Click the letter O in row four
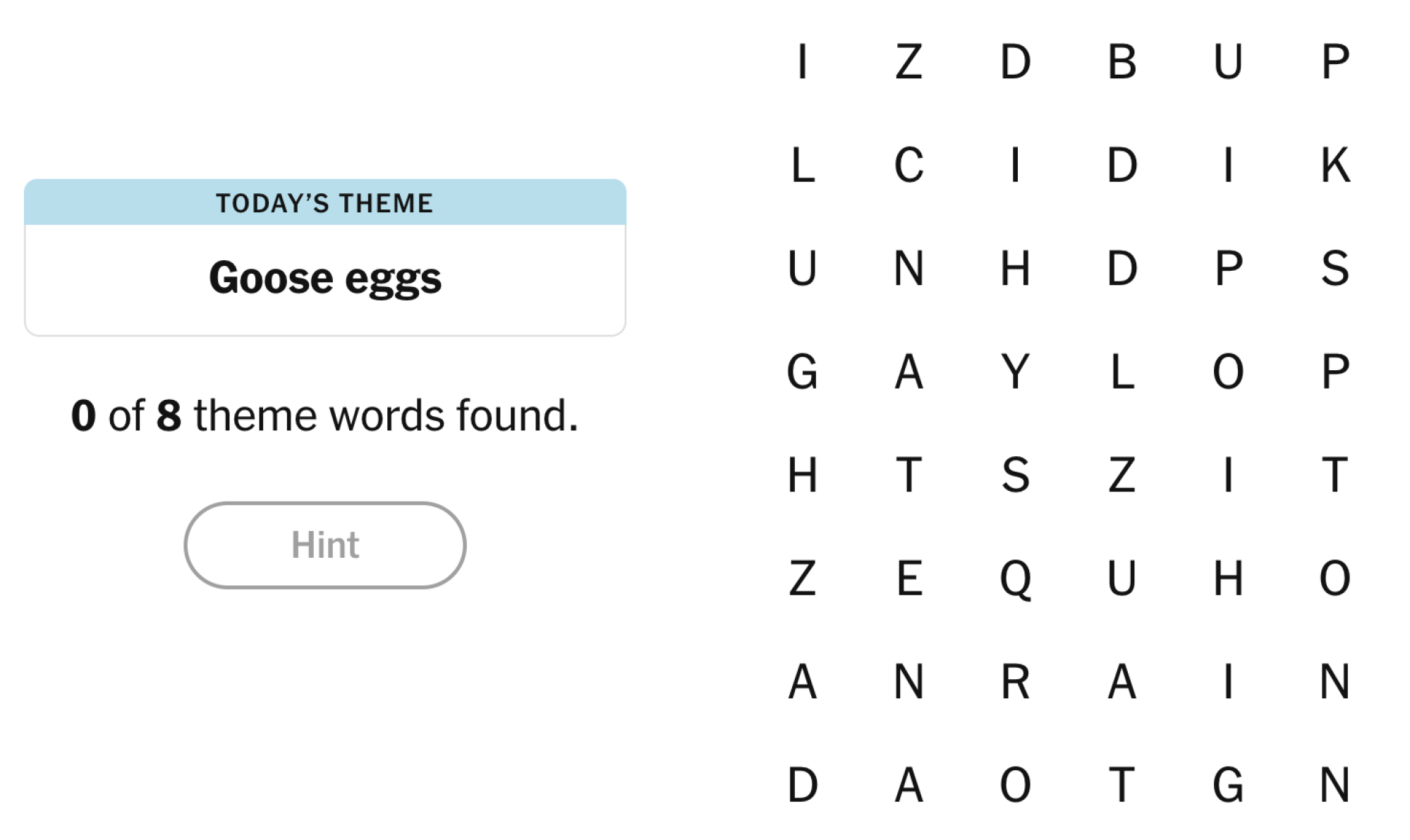Image resolution: width=1410 pixels, height=840 pixels. pyautogui.click(x=1228, y=372)
